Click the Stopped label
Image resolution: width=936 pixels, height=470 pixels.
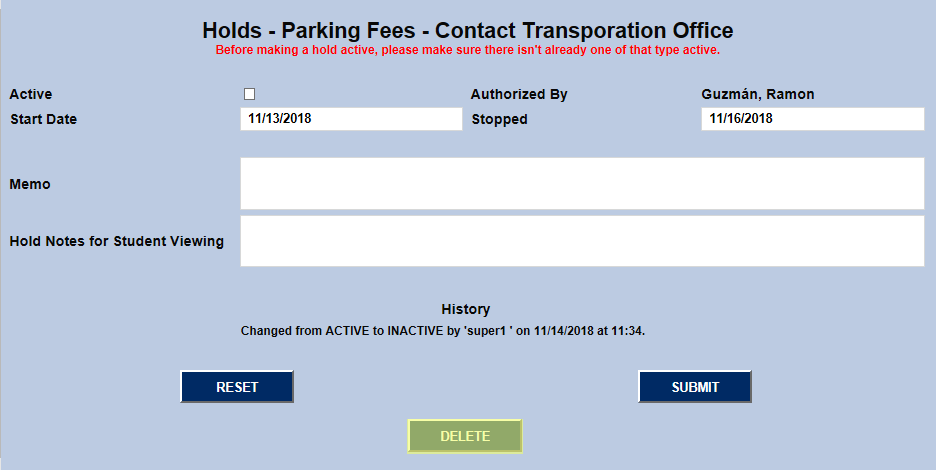tap(499, 119)
